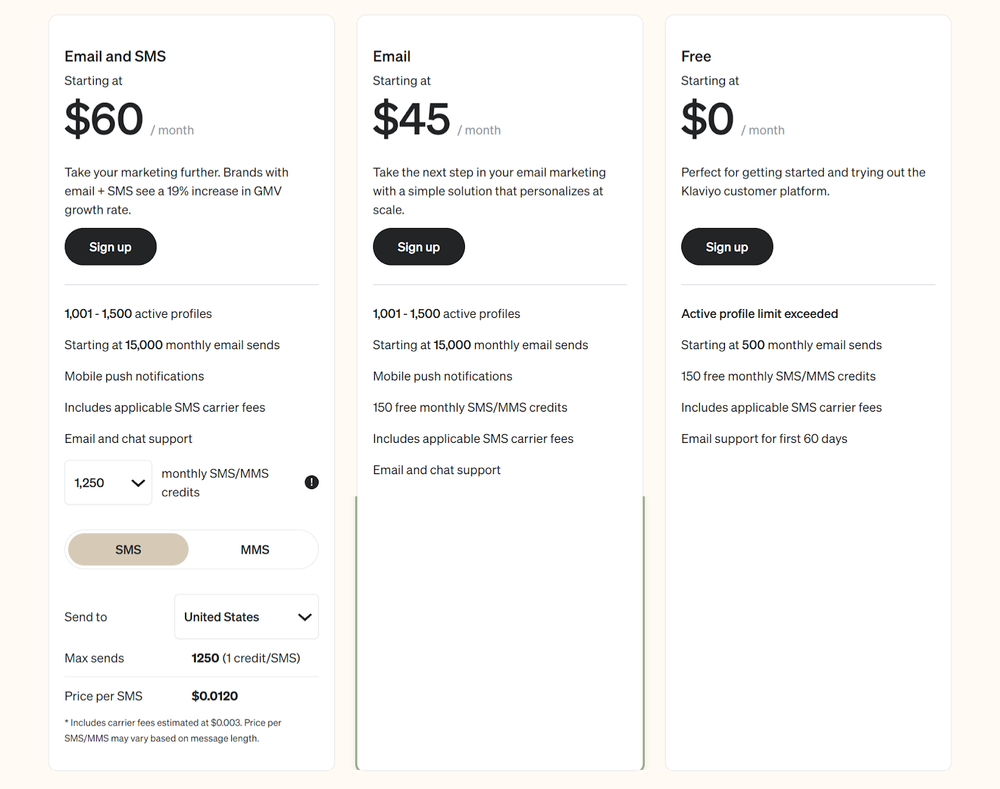Select the $60 per month price
1000x789 pixels.
coord(104,120)
